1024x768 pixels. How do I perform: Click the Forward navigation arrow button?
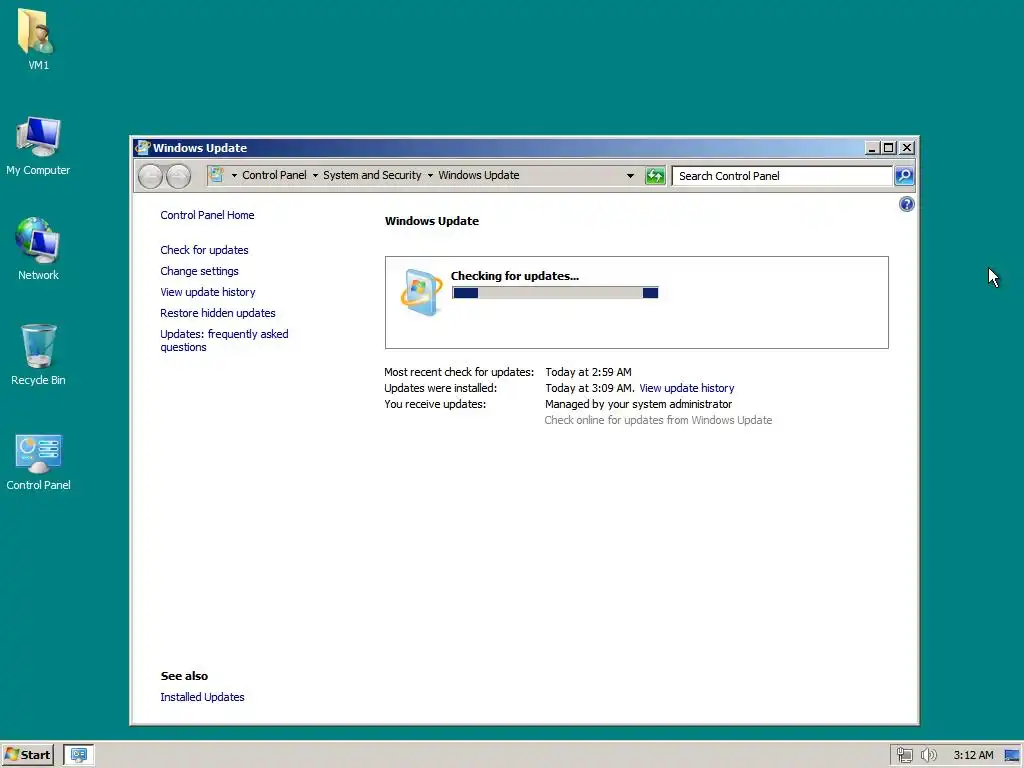[178, 176]
